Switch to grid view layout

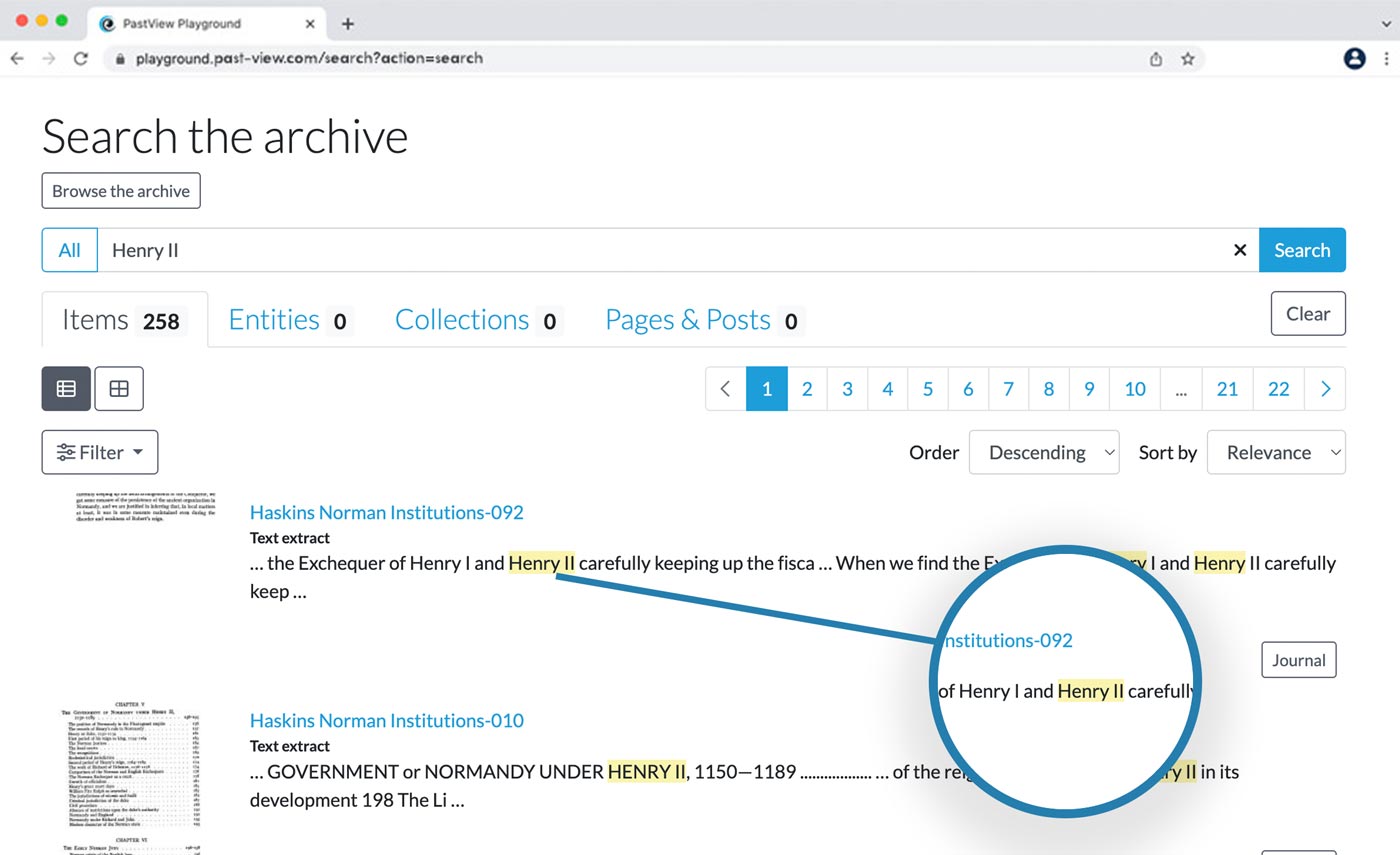(x=119, y=389)
